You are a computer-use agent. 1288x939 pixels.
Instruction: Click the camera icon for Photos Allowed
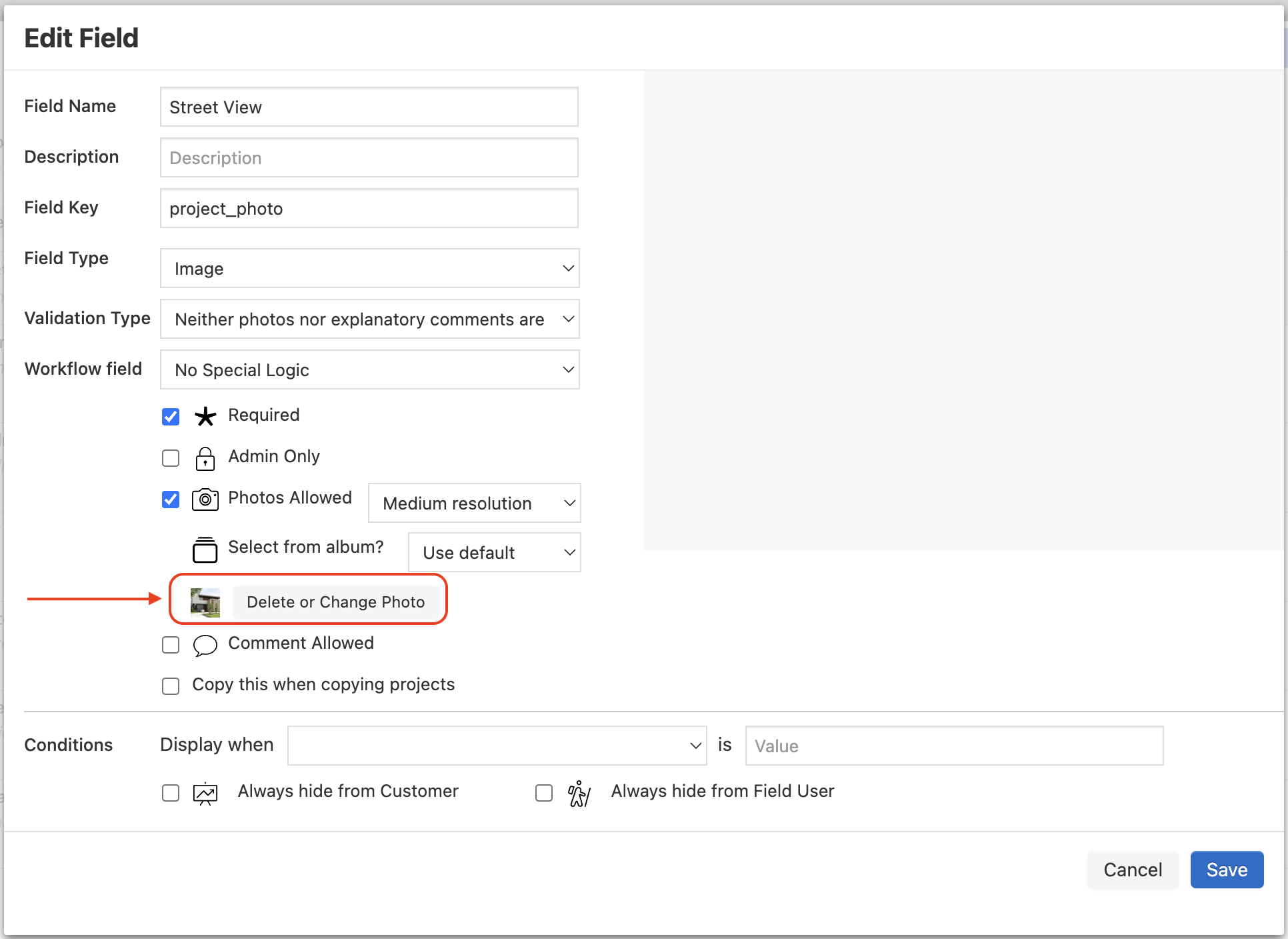[x=205, y=500]
